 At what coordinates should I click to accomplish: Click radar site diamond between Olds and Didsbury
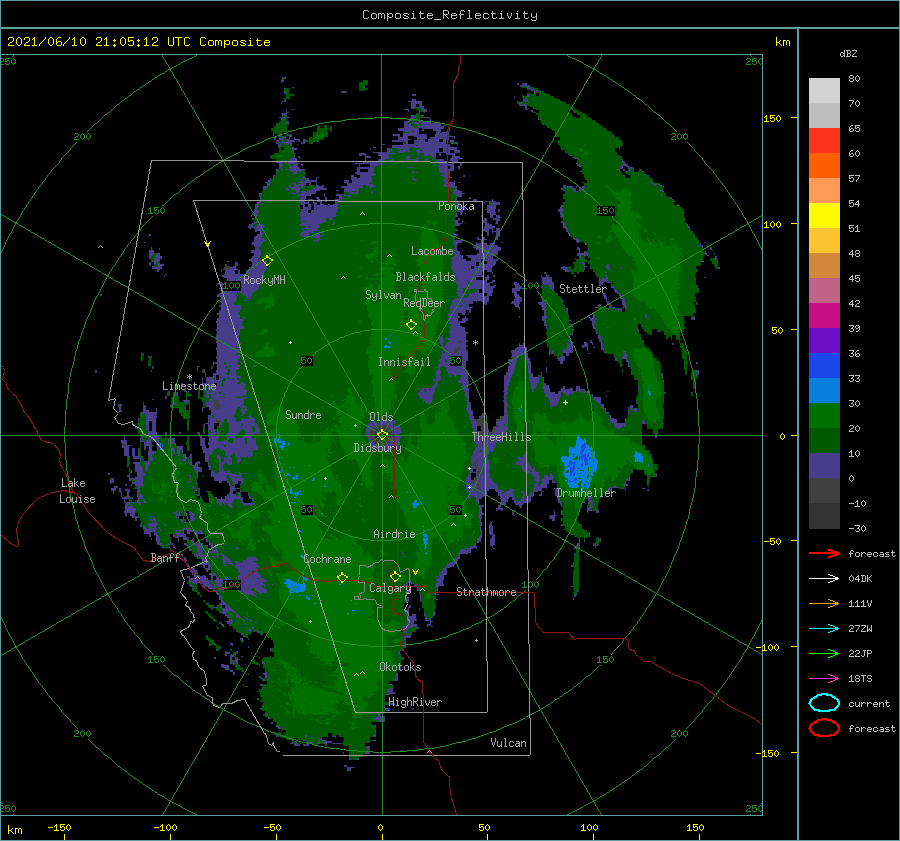(x=382, y=435)
